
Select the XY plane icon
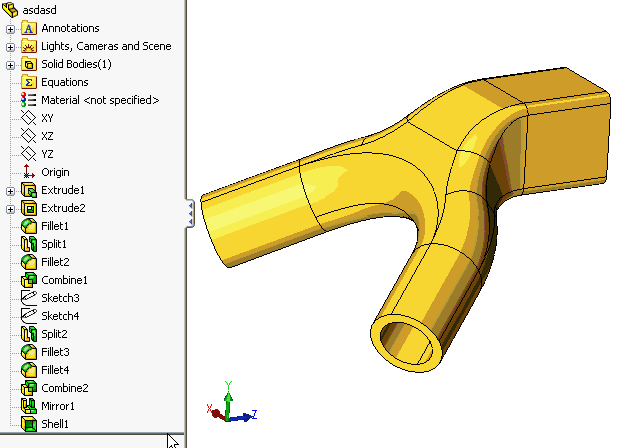(29, 118)
